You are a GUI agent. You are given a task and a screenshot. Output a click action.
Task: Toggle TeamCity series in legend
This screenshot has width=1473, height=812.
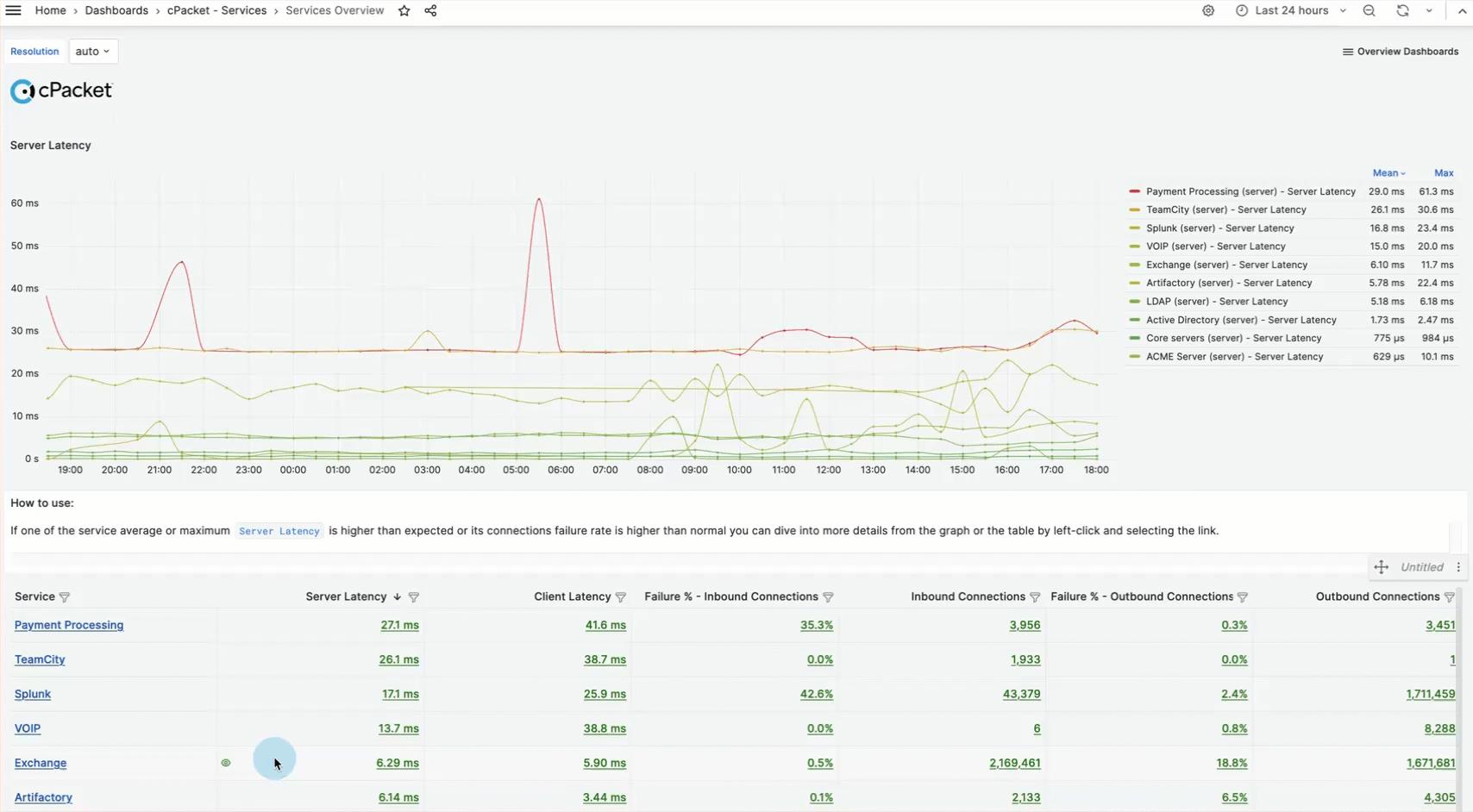[1225, 209]
